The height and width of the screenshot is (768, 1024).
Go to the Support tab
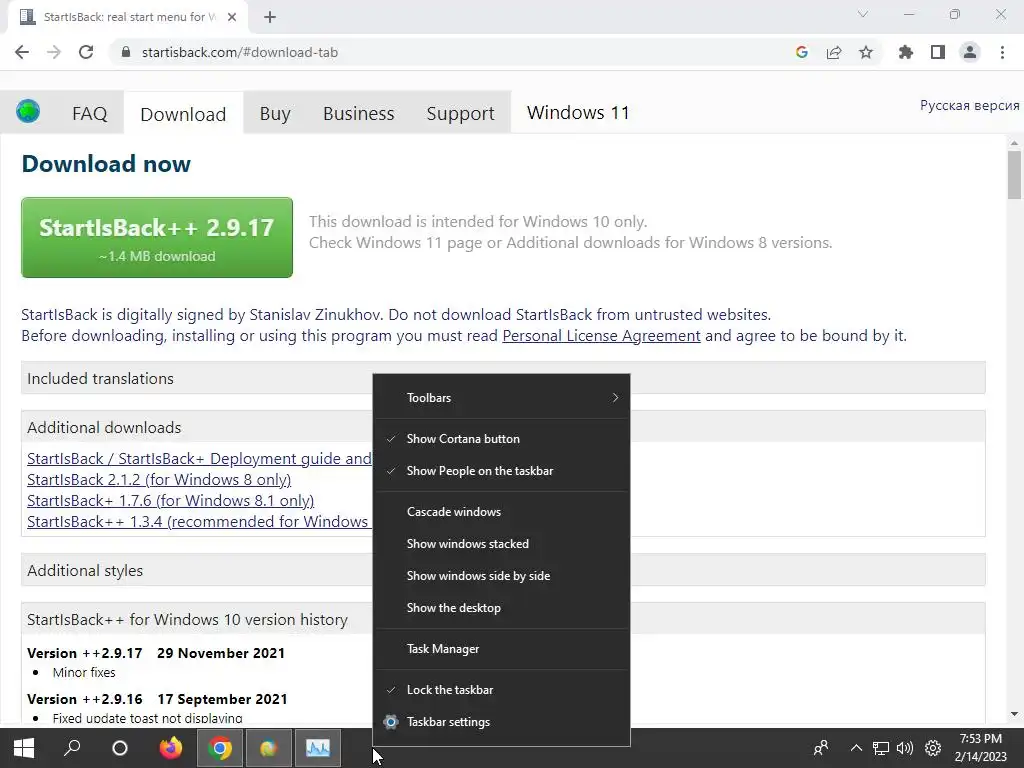[x=460, y=114]
